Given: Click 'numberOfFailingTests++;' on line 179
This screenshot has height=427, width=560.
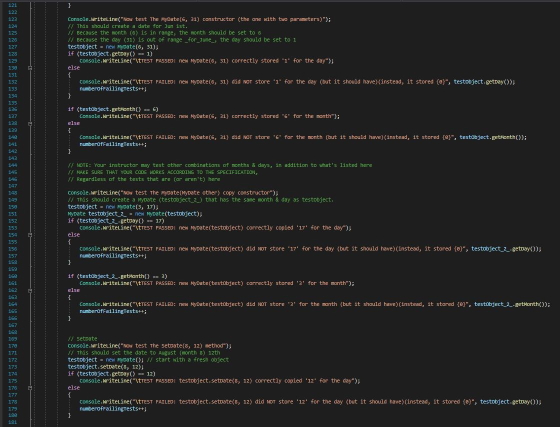Looking at the screenshot, I should (113, 409).
